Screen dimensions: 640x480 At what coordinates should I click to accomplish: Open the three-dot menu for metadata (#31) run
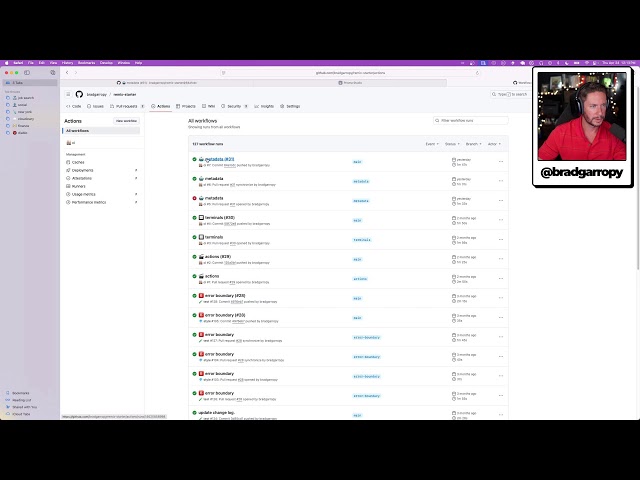click(501, 162)
